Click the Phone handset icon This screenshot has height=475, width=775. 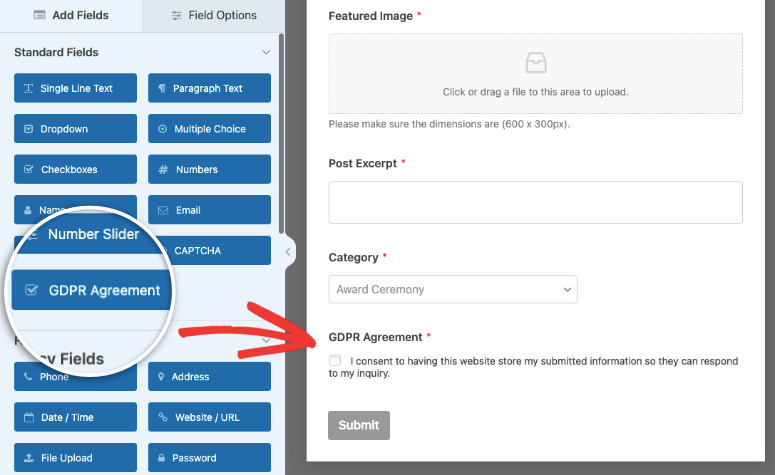[28, 376]
